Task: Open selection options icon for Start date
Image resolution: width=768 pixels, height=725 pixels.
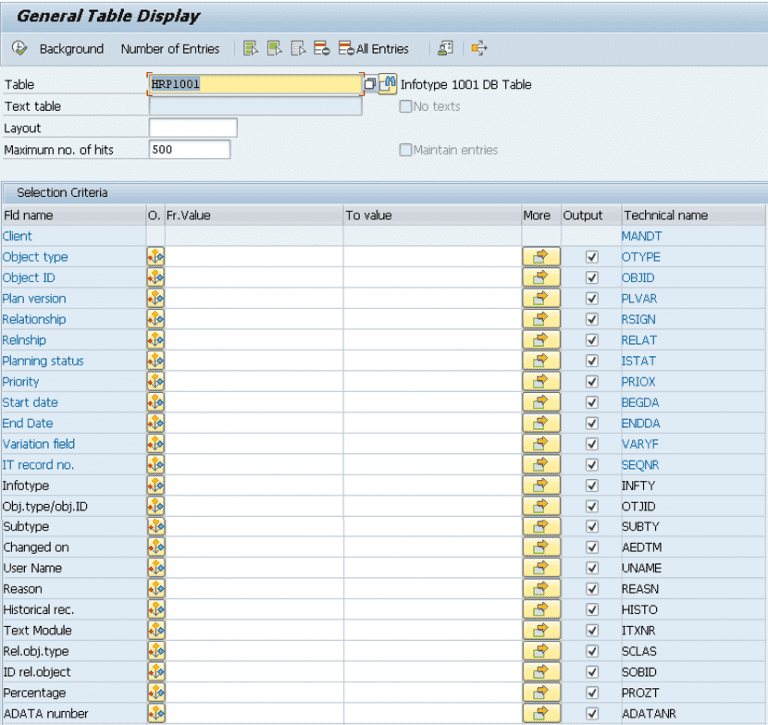Action: (155, 402)
